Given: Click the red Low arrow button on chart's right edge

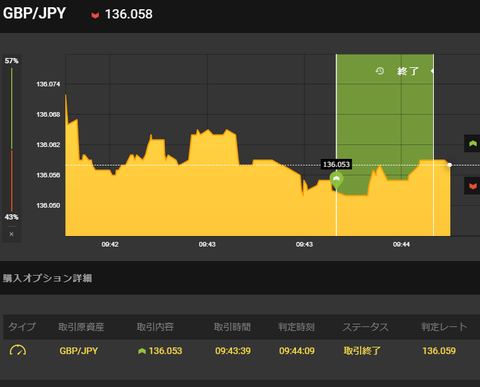Looking at the screenshot, I should pos(472,186).
